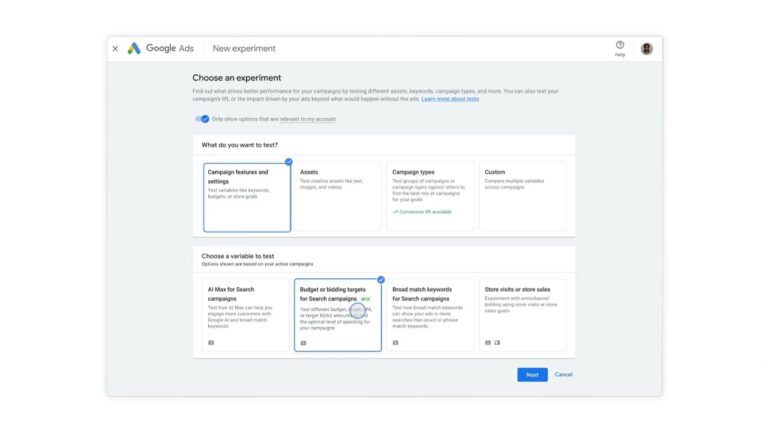Click campaign icon under Broad match card
The width and height of the screenshot is (768, 432).
point(395,343)
